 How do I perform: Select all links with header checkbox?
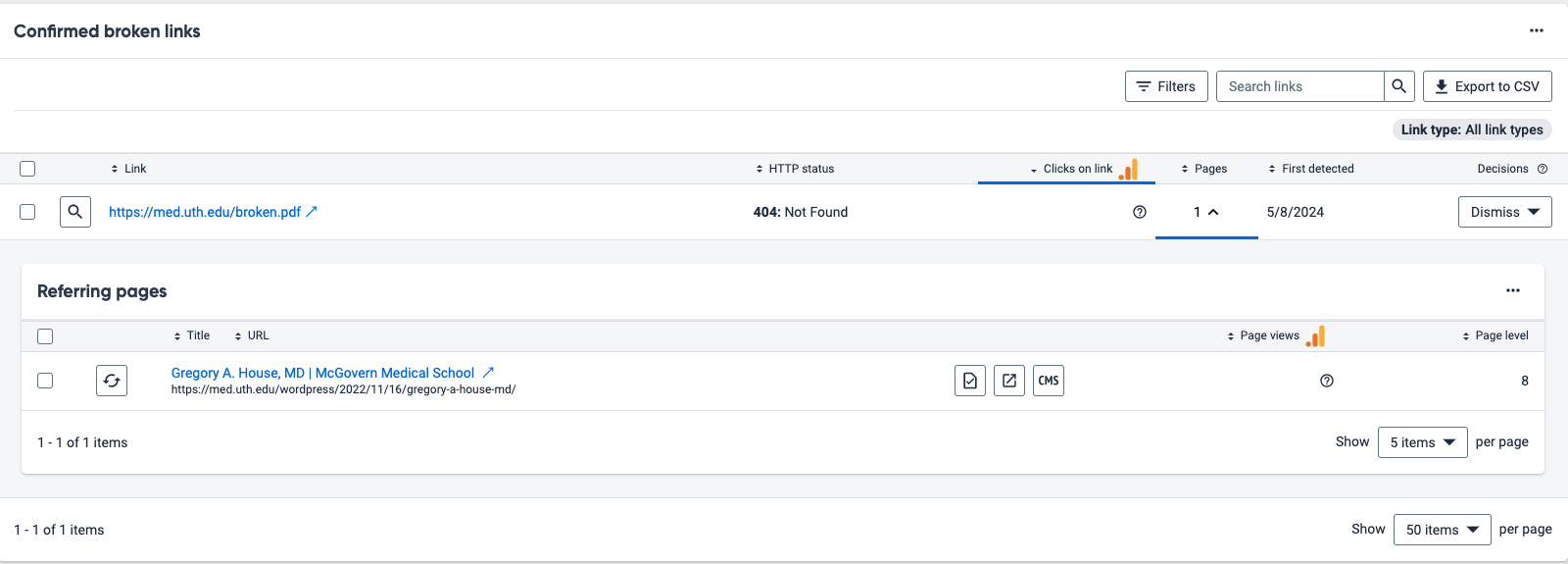click(x=27, y=169)
